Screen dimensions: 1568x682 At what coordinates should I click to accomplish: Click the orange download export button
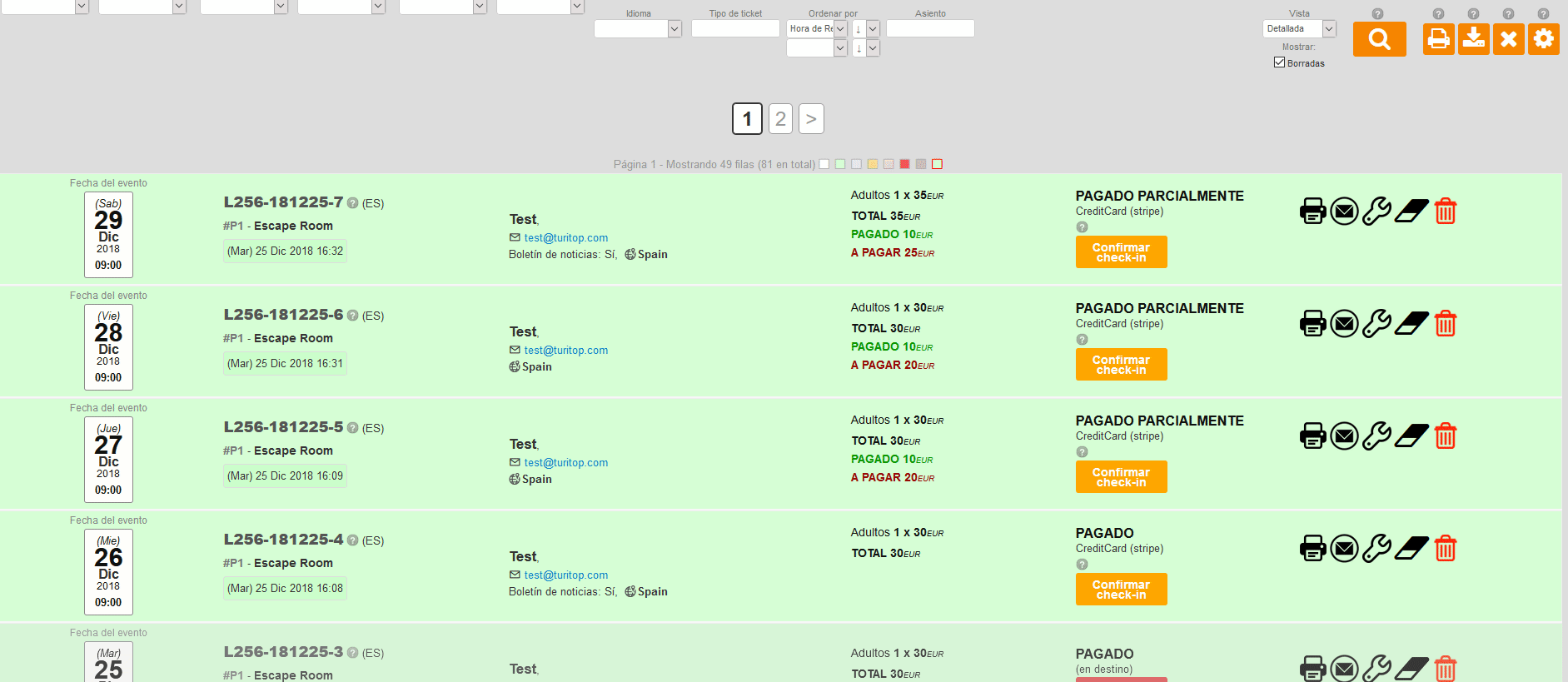[x=1473, y=39]
